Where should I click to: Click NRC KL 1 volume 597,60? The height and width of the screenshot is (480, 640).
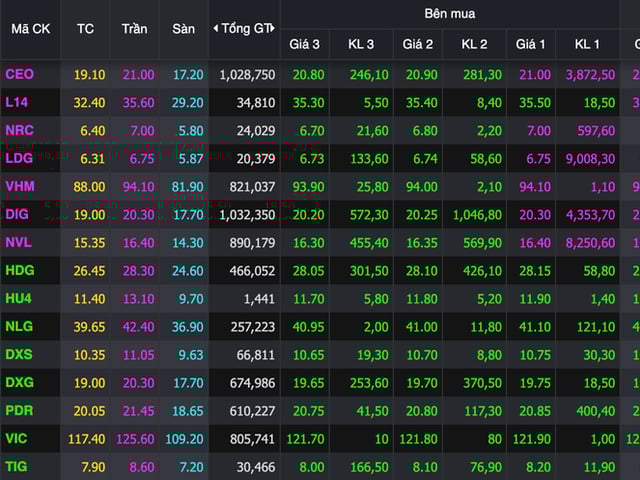[596, 131]
